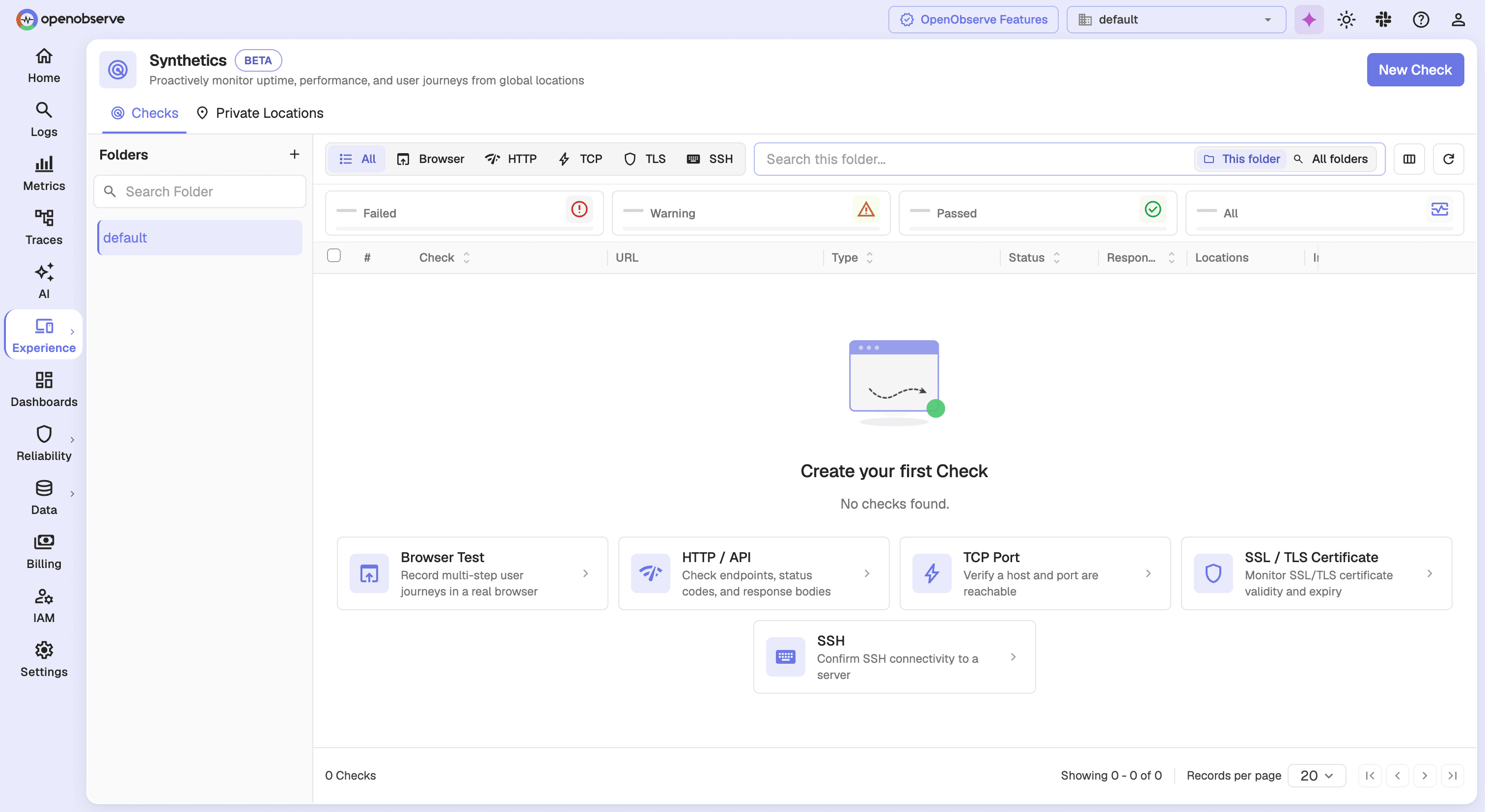1485x812 pixels.
Task: Select the All status card
Action: [x=1324, y=213]
